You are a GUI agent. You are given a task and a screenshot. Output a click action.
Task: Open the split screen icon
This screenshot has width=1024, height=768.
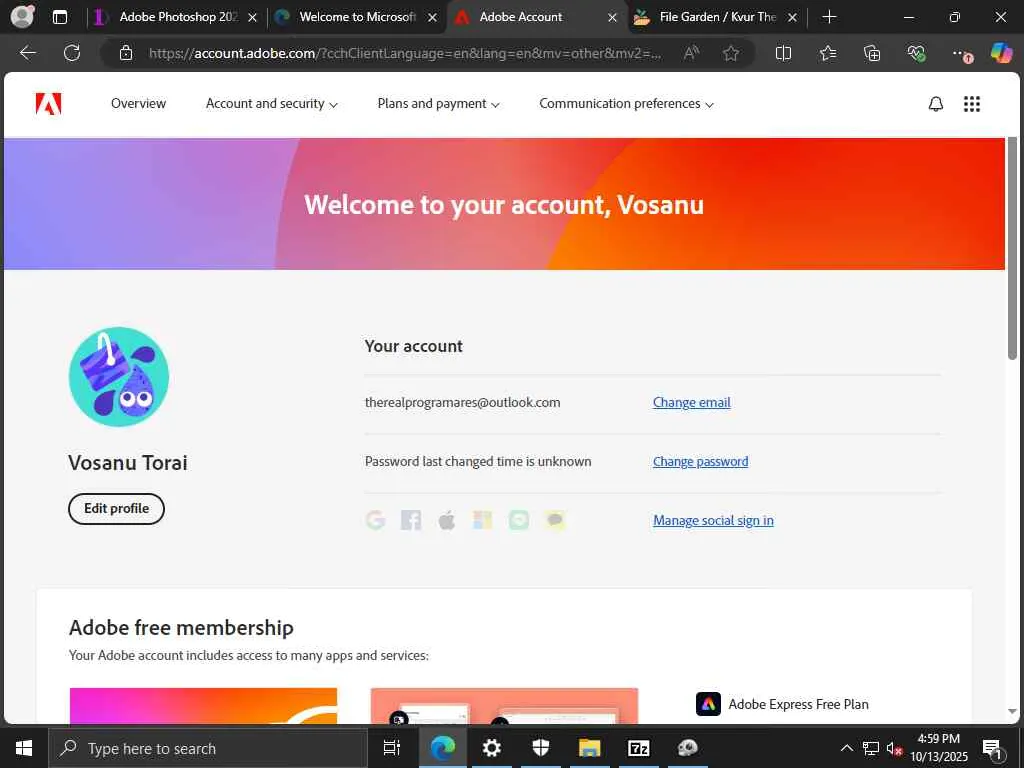pos(783,53)
